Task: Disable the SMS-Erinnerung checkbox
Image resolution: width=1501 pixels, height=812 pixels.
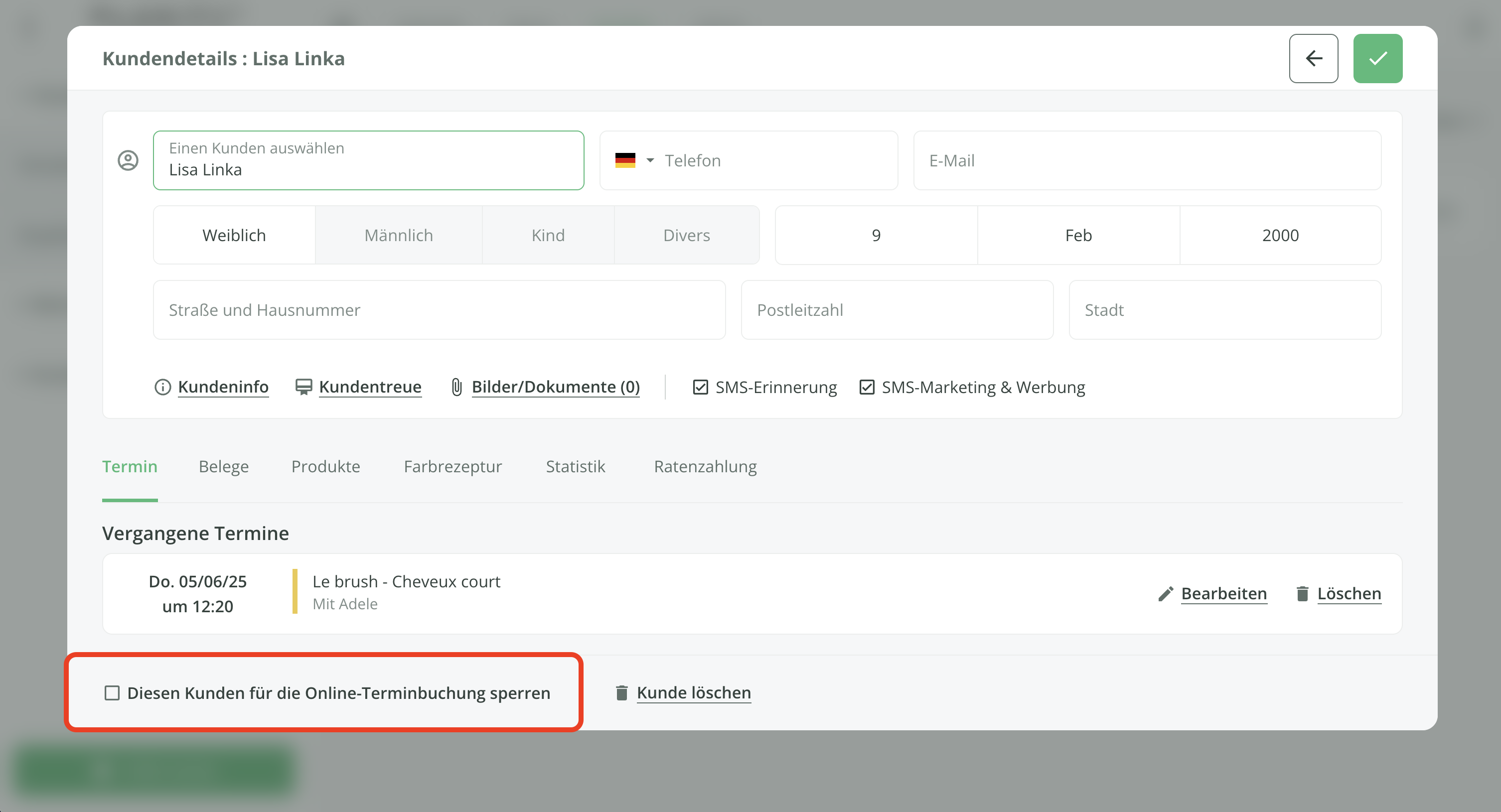Action: (700, 387)
